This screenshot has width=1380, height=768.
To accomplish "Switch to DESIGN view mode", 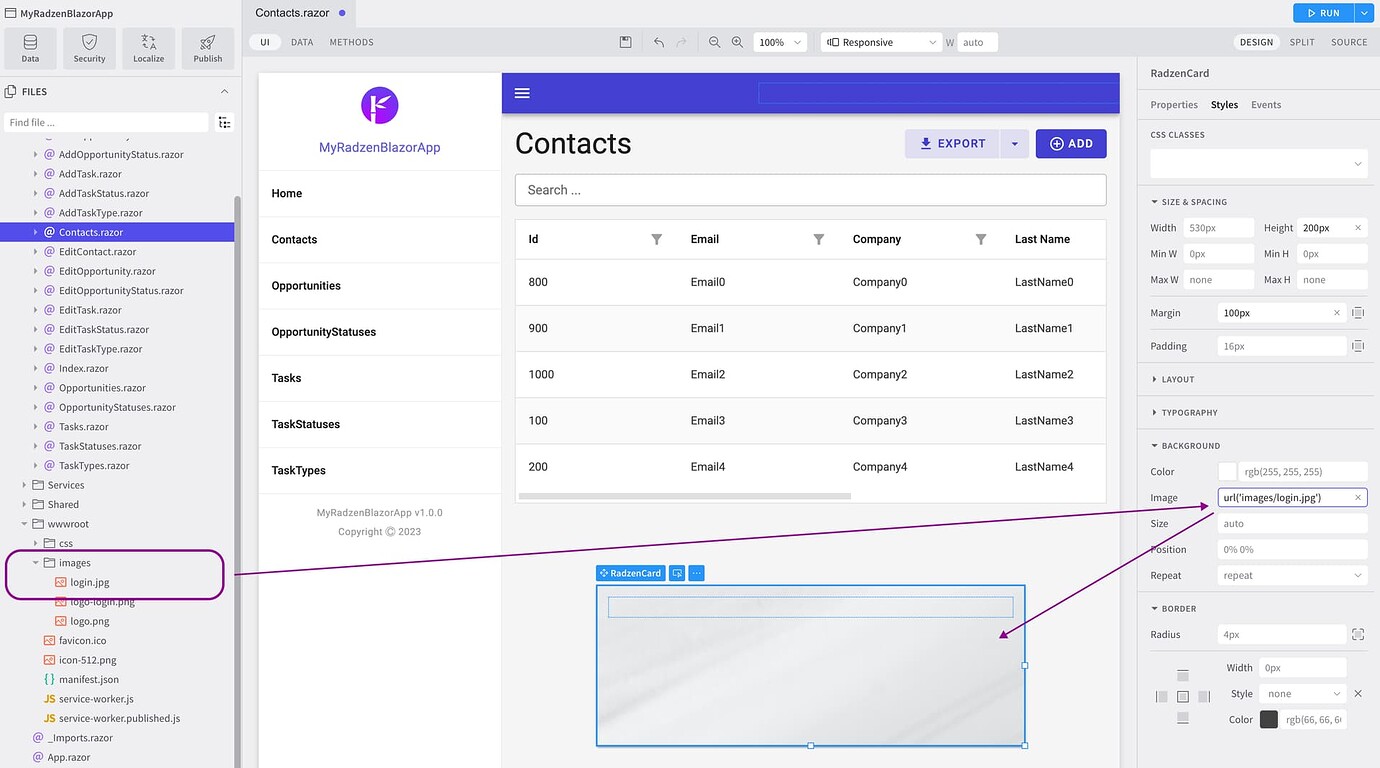I will point(1256,42).
